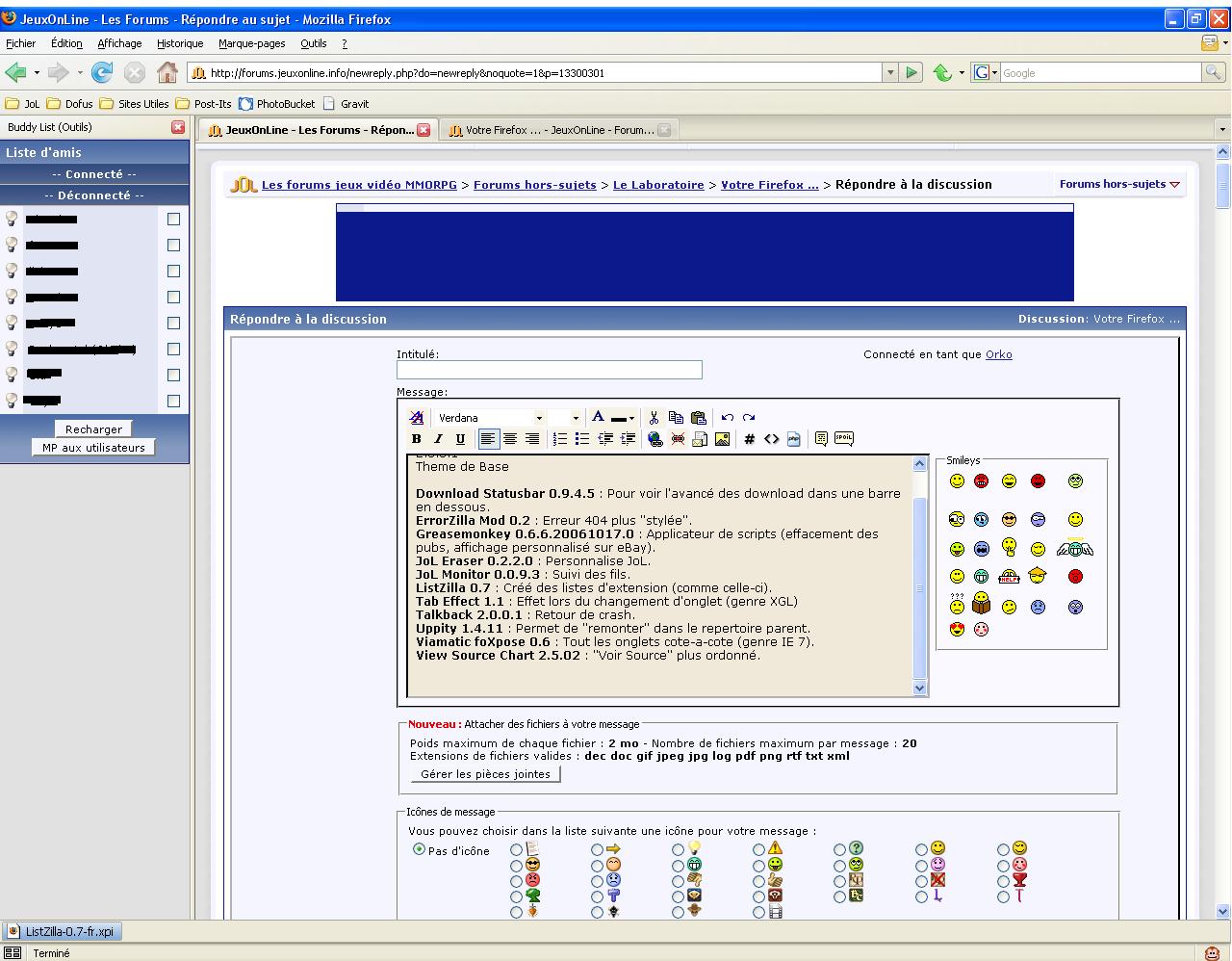Insert the heart-eyes smiley
The width and height of the screenshot is (1232, 961).
[957, 629]
